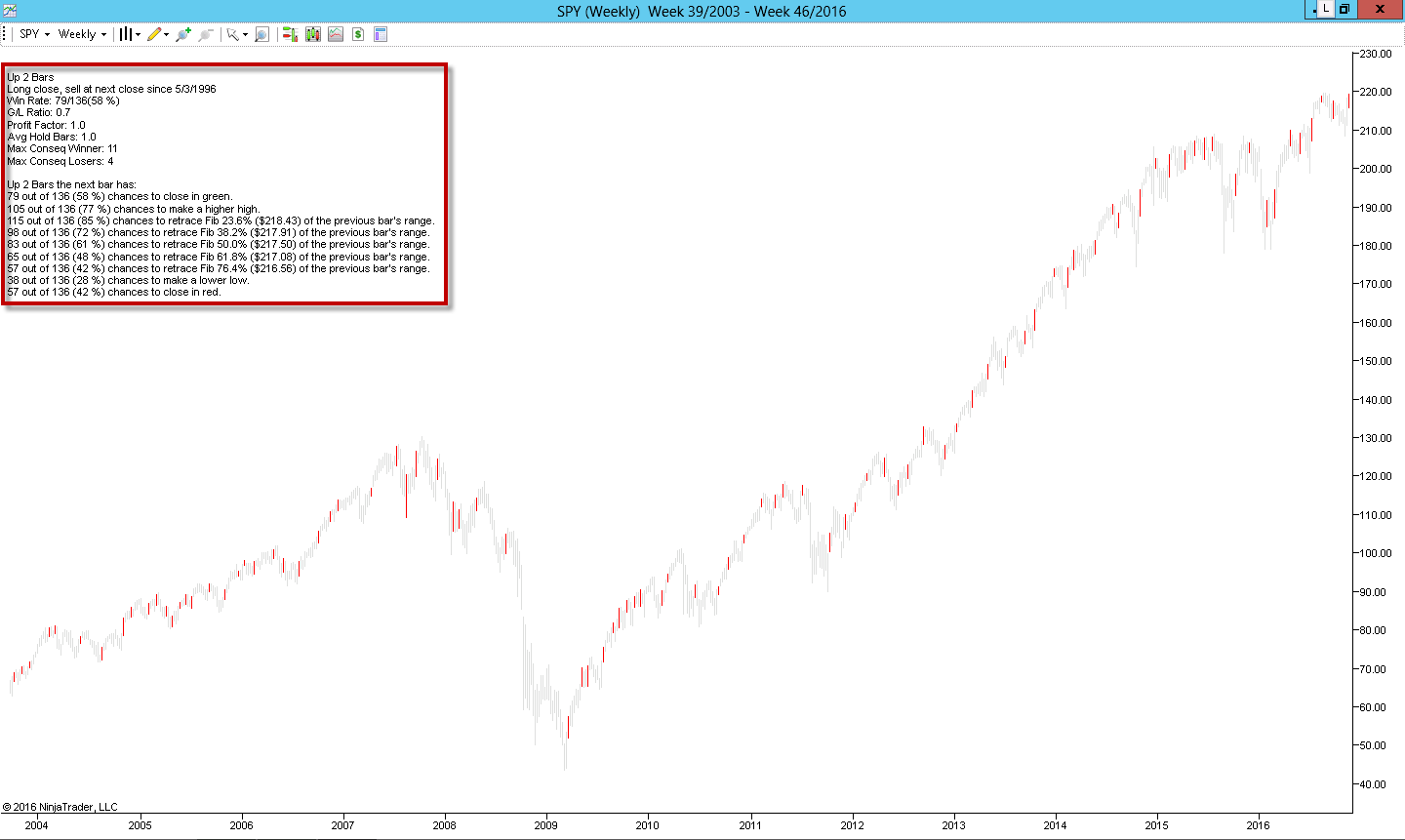Screen dimensions: 1405x840
Task: Click the candlestick data series icon
Action: [x=312, y=34]
